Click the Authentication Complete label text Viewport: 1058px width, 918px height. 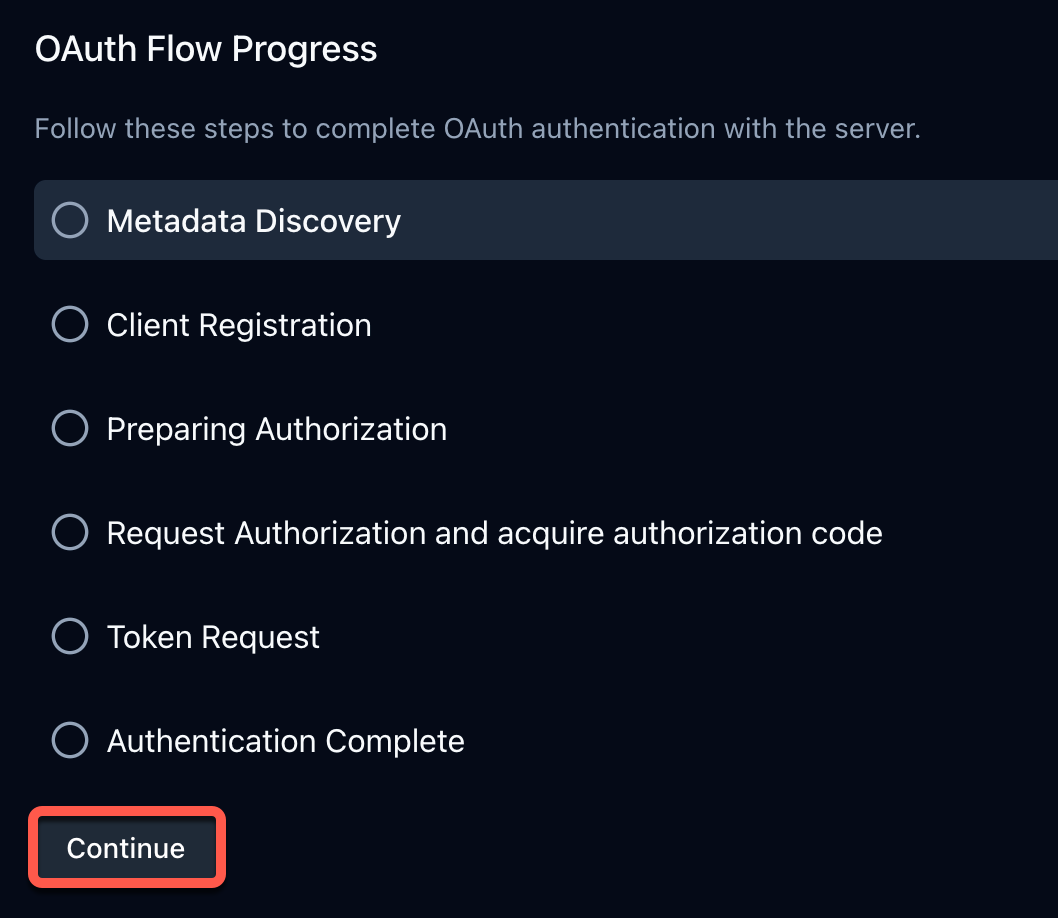pos(285,740)
